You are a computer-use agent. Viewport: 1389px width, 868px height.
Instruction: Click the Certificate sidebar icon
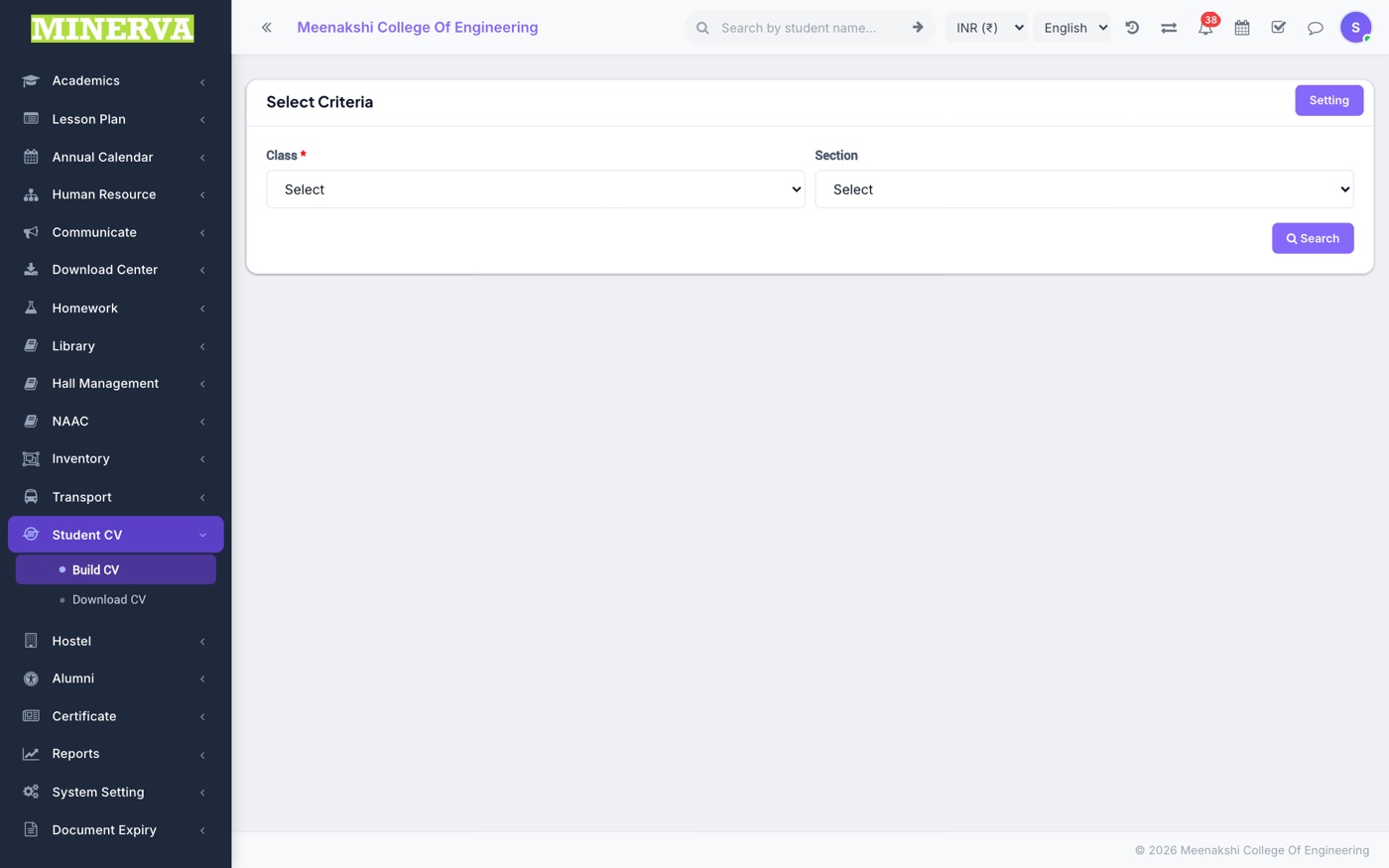tap(31, 716)
